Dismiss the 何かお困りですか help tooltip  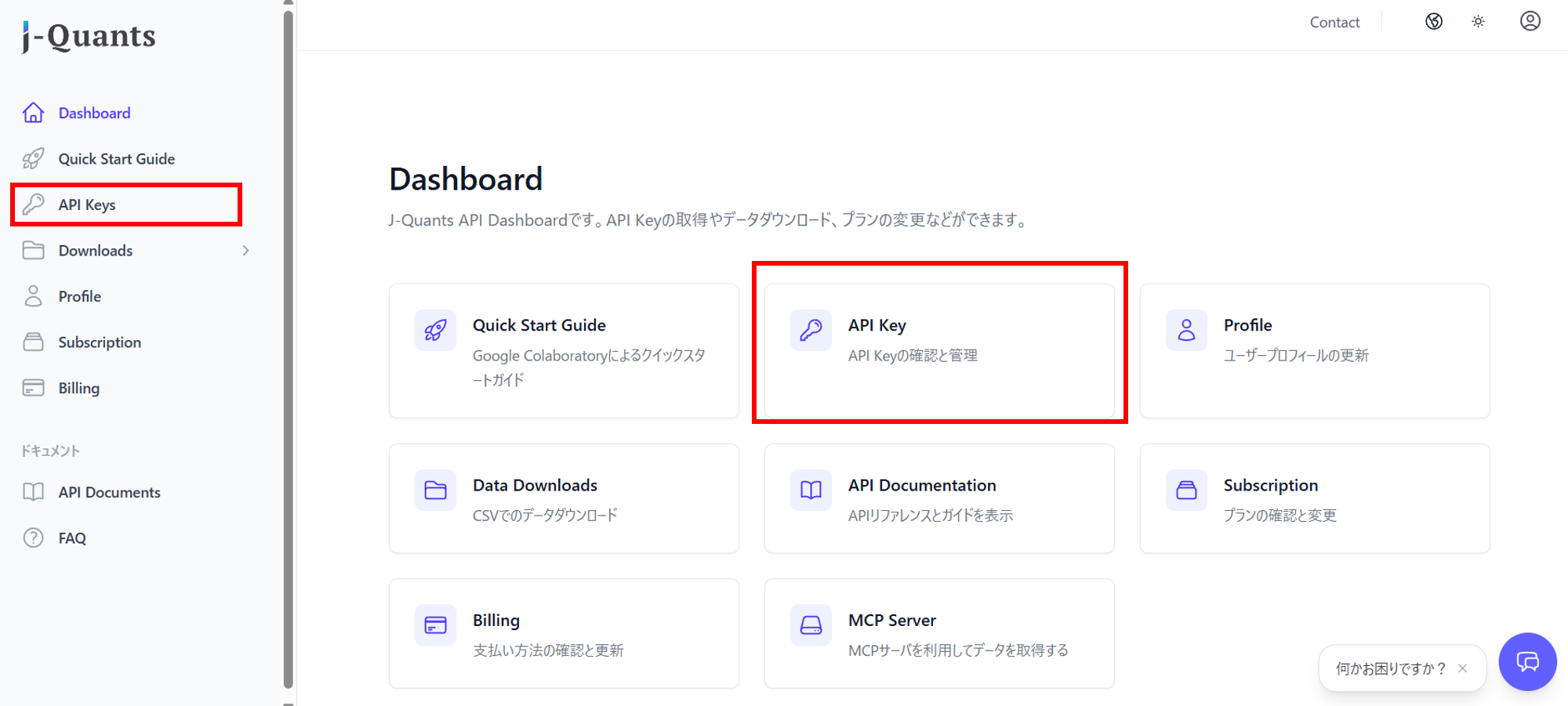1462,668
